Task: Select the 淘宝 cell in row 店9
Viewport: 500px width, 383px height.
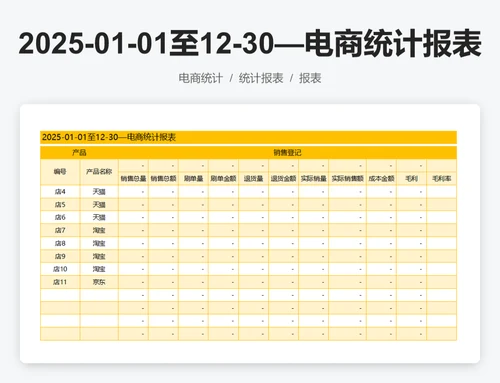Action: (99, 256)
